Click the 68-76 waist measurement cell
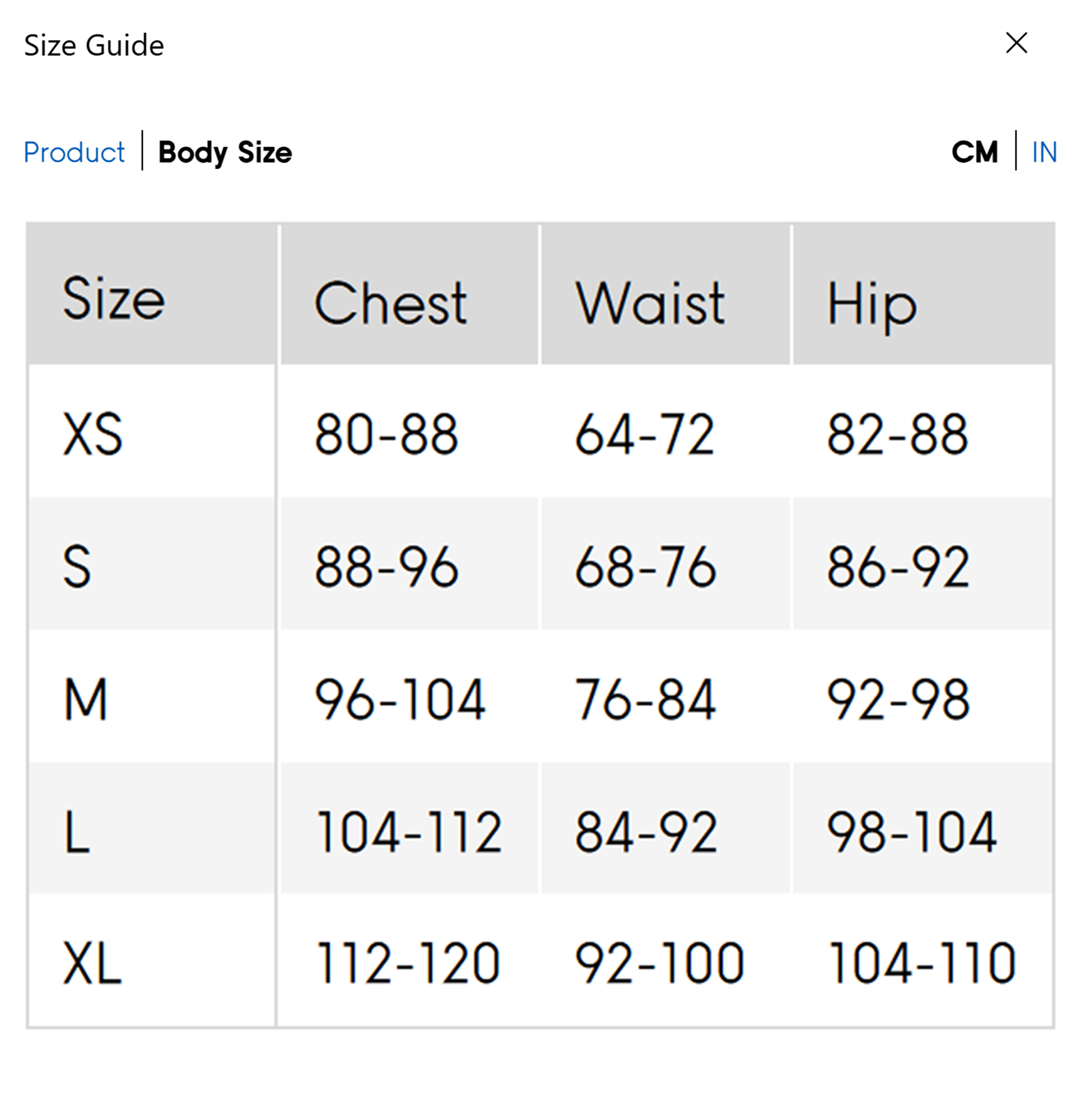 [x=645, y=567]
